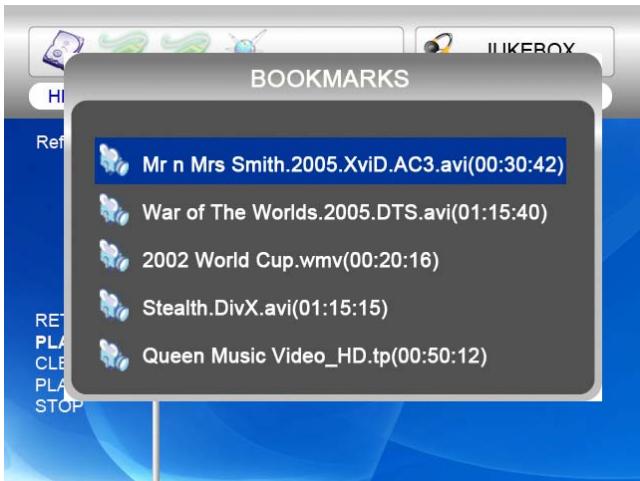Open the Queen Music Video_HD.tp bookmark
The height and width of the screenshot is (481, 640).
314,355
